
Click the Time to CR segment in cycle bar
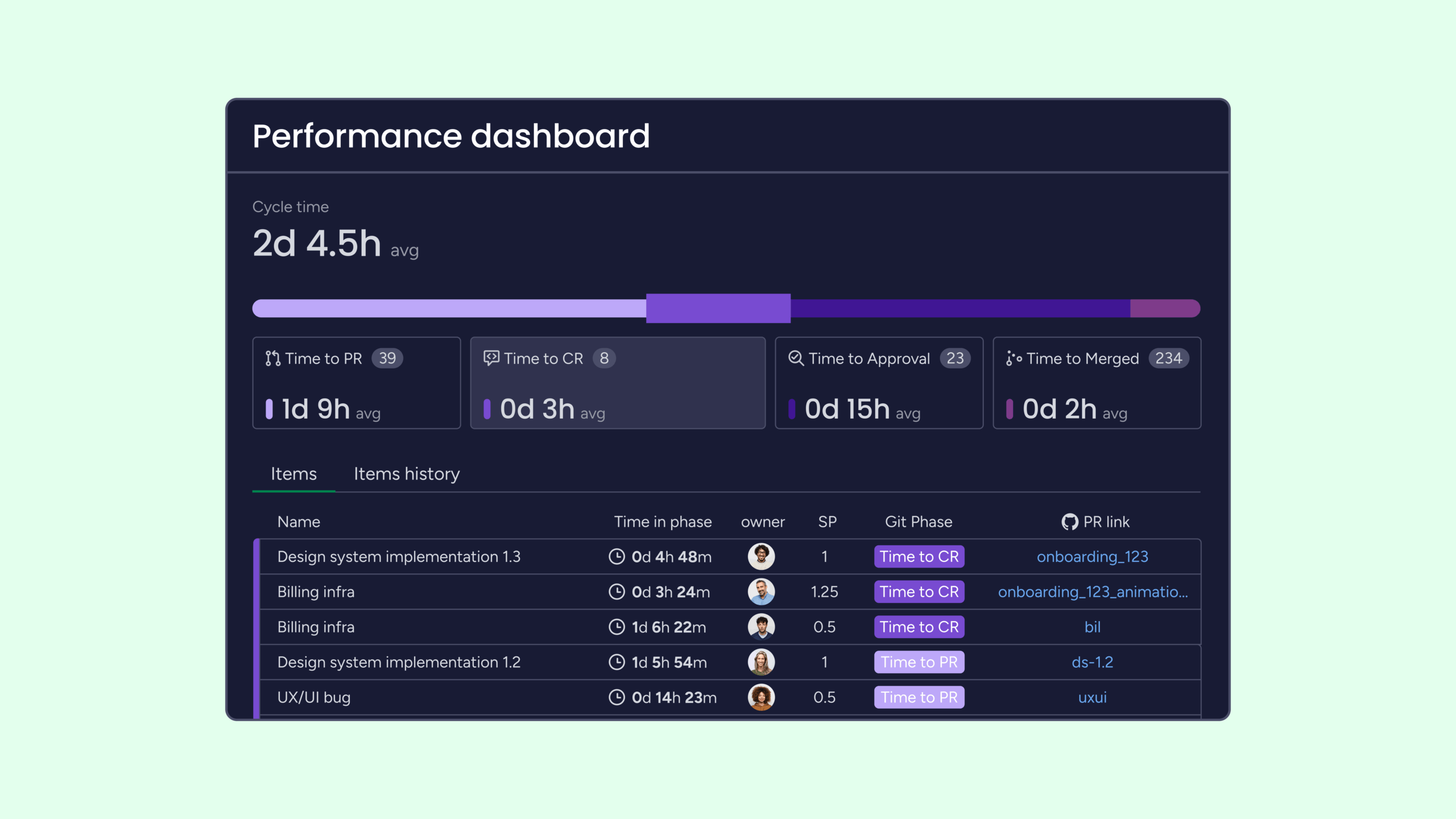[718, 308]
